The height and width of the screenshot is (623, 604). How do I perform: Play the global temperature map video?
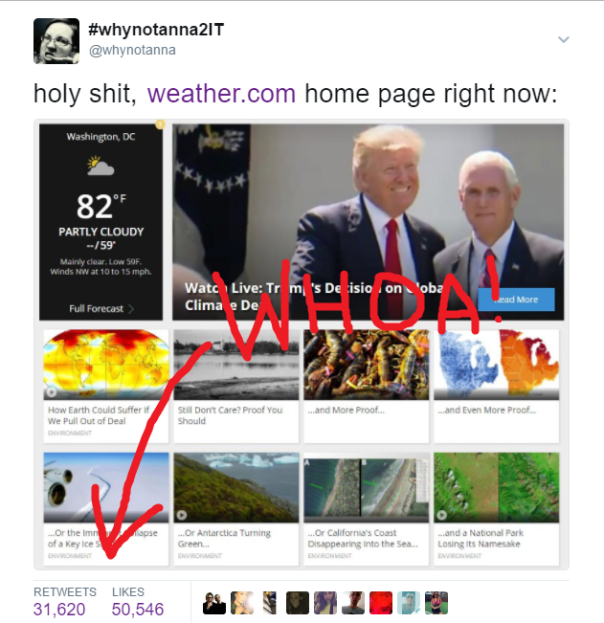(51, 392)
